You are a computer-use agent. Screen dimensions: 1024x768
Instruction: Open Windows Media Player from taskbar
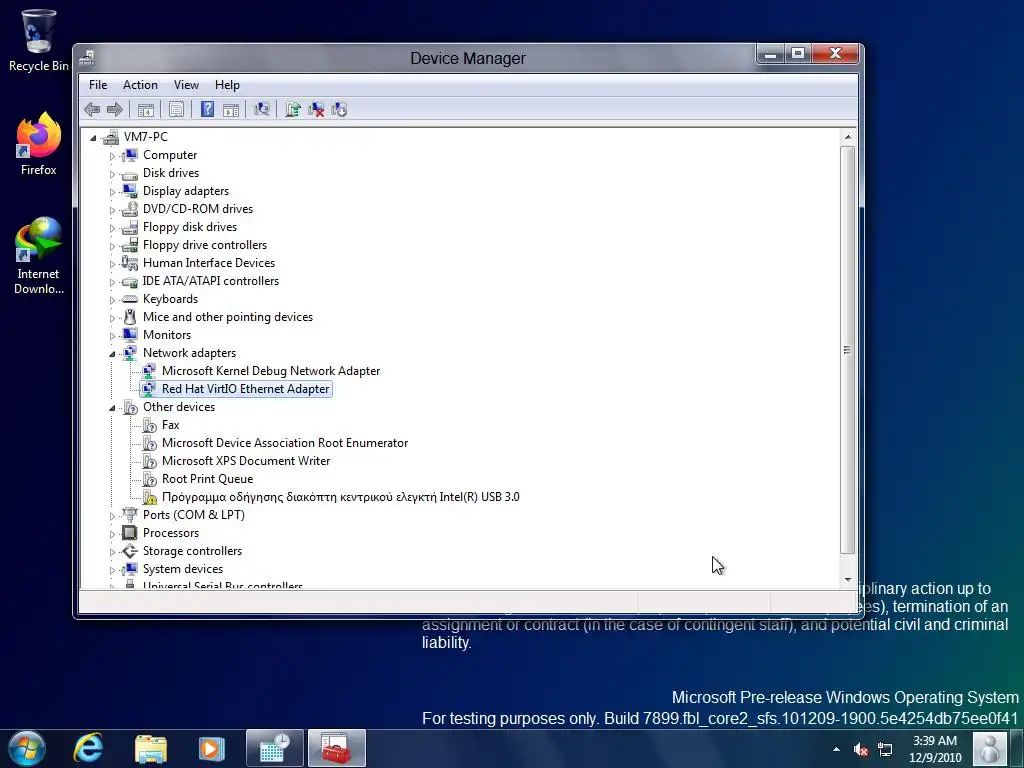(x=211, y=748)
